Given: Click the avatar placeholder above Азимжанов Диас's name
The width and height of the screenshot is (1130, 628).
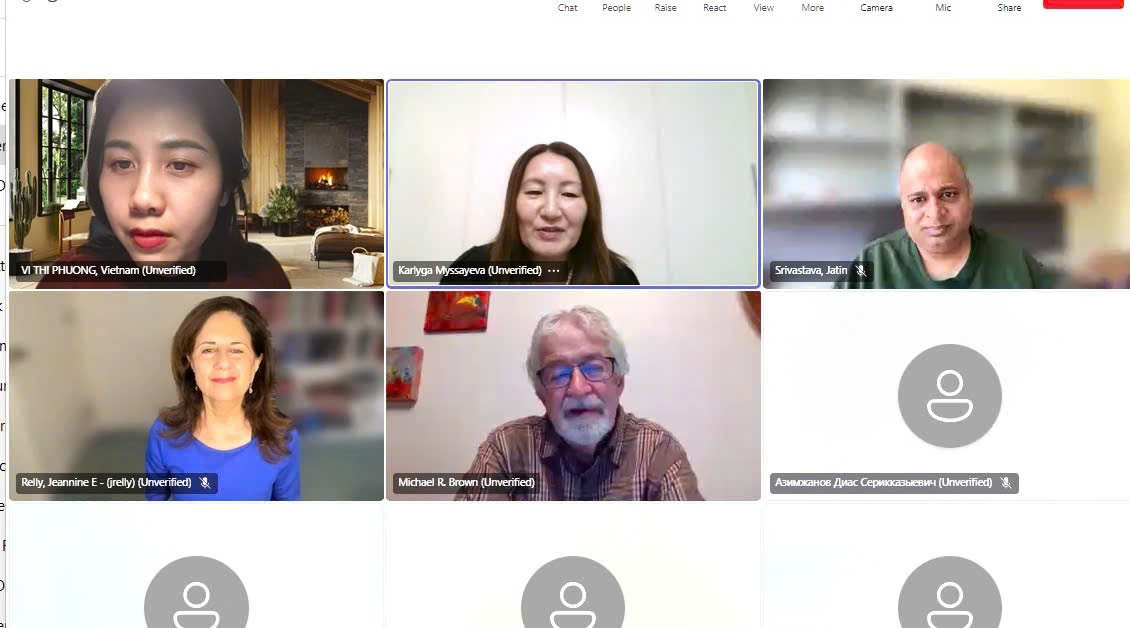Looking at the screenshot, I should coord(950,395).
